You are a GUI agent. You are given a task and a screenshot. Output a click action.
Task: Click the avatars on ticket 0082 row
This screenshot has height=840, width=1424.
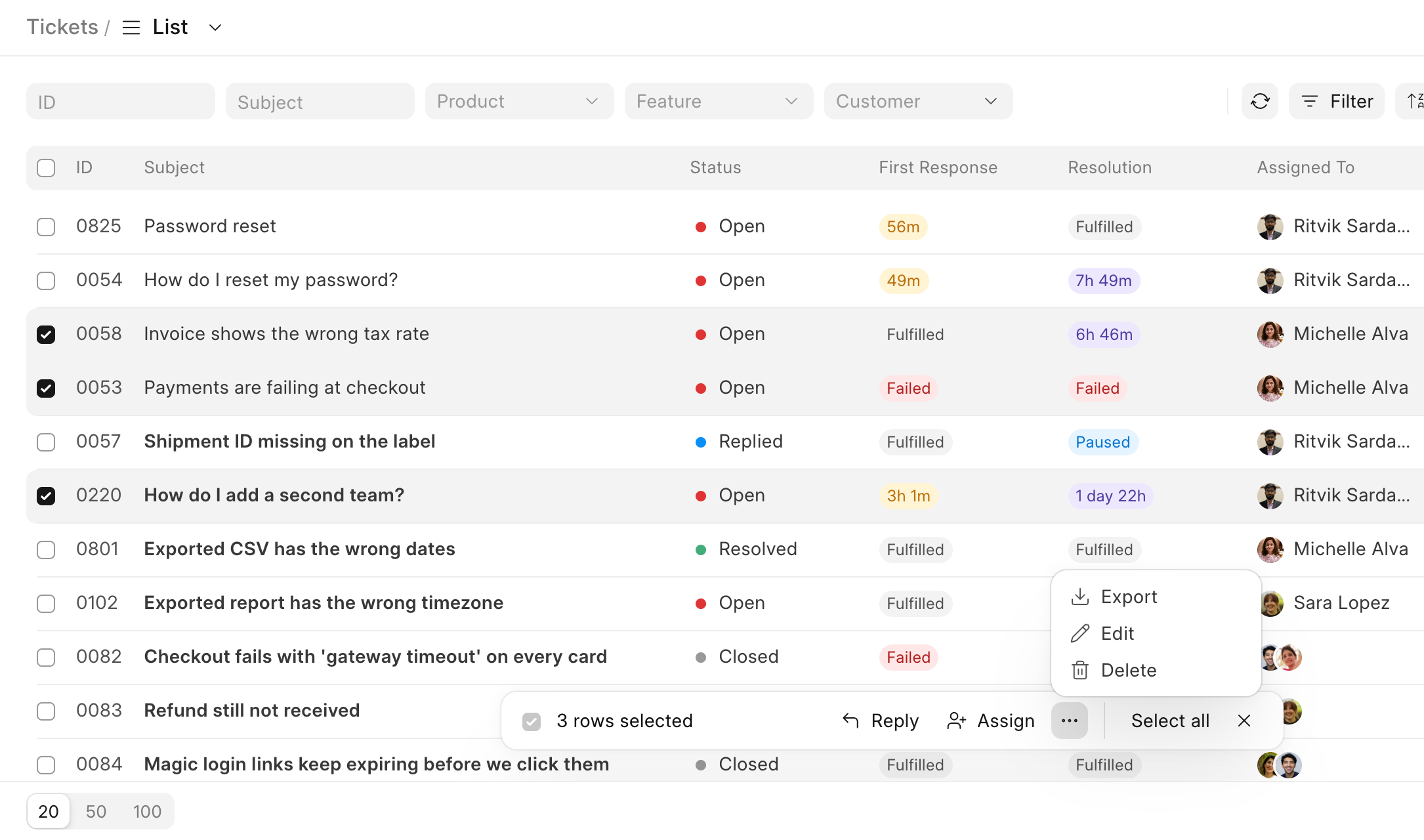click(1281, 657)
